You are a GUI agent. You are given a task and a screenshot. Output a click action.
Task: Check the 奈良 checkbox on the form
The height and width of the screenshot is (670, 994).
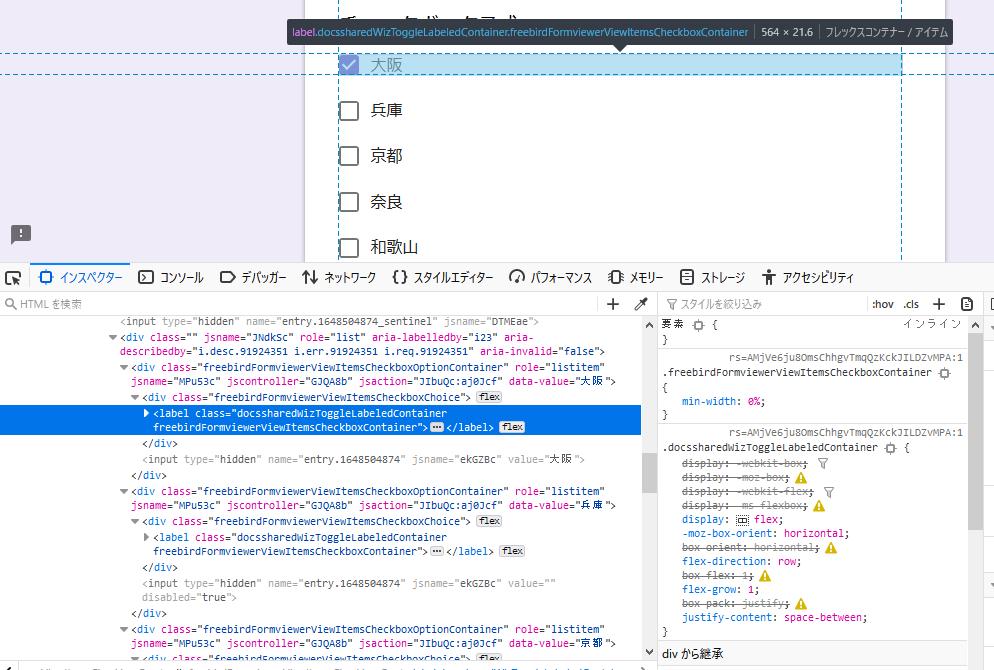348,201
